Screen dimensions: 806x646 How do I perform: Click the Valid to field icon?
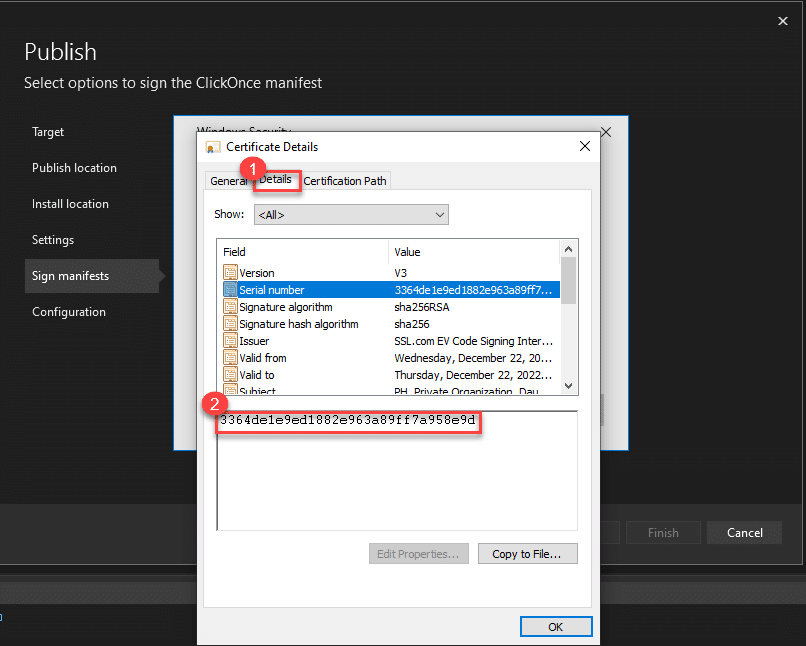(x=230, y=375)
